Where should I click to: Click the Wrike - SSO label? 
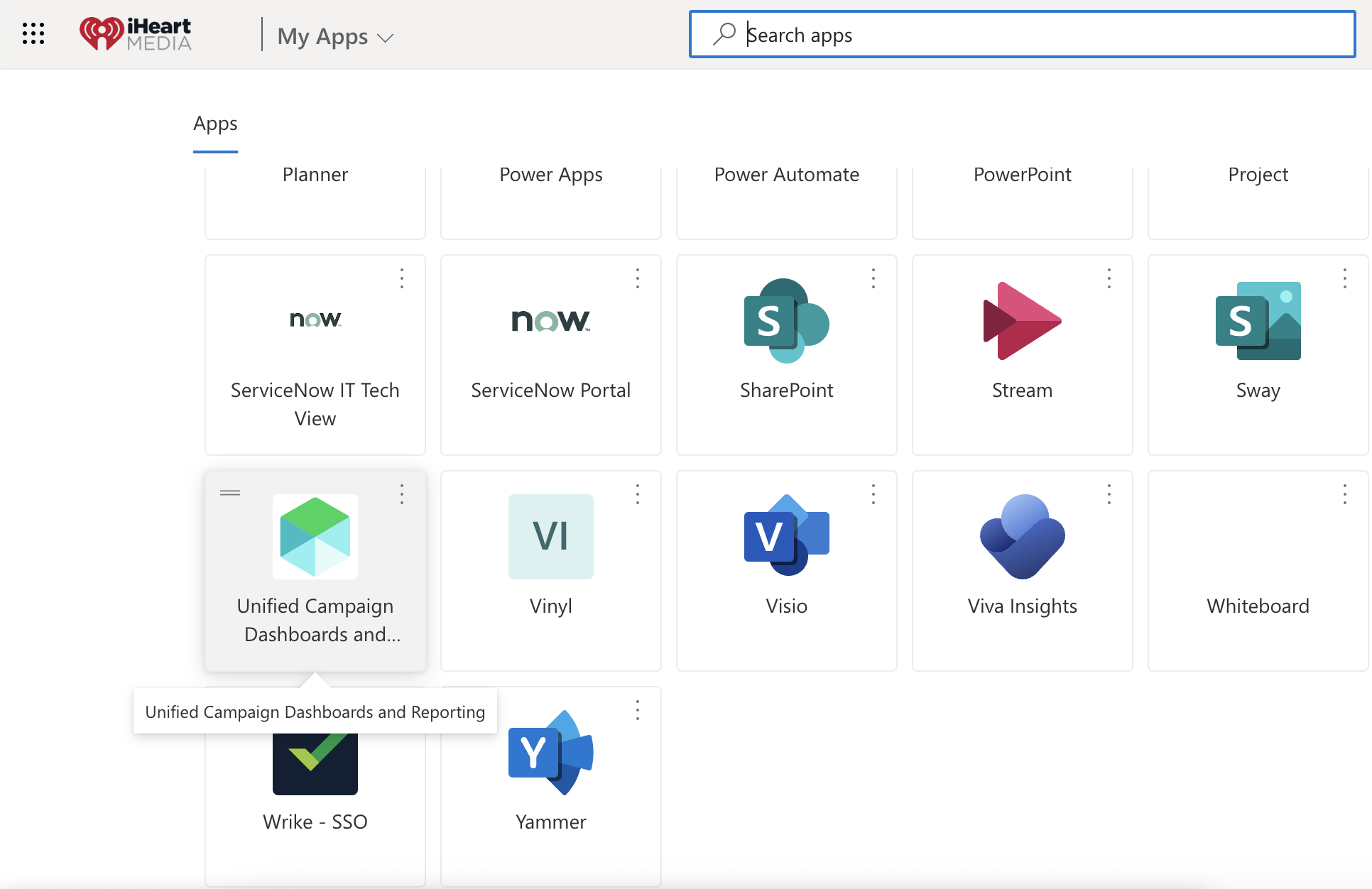tap(315, 822)
